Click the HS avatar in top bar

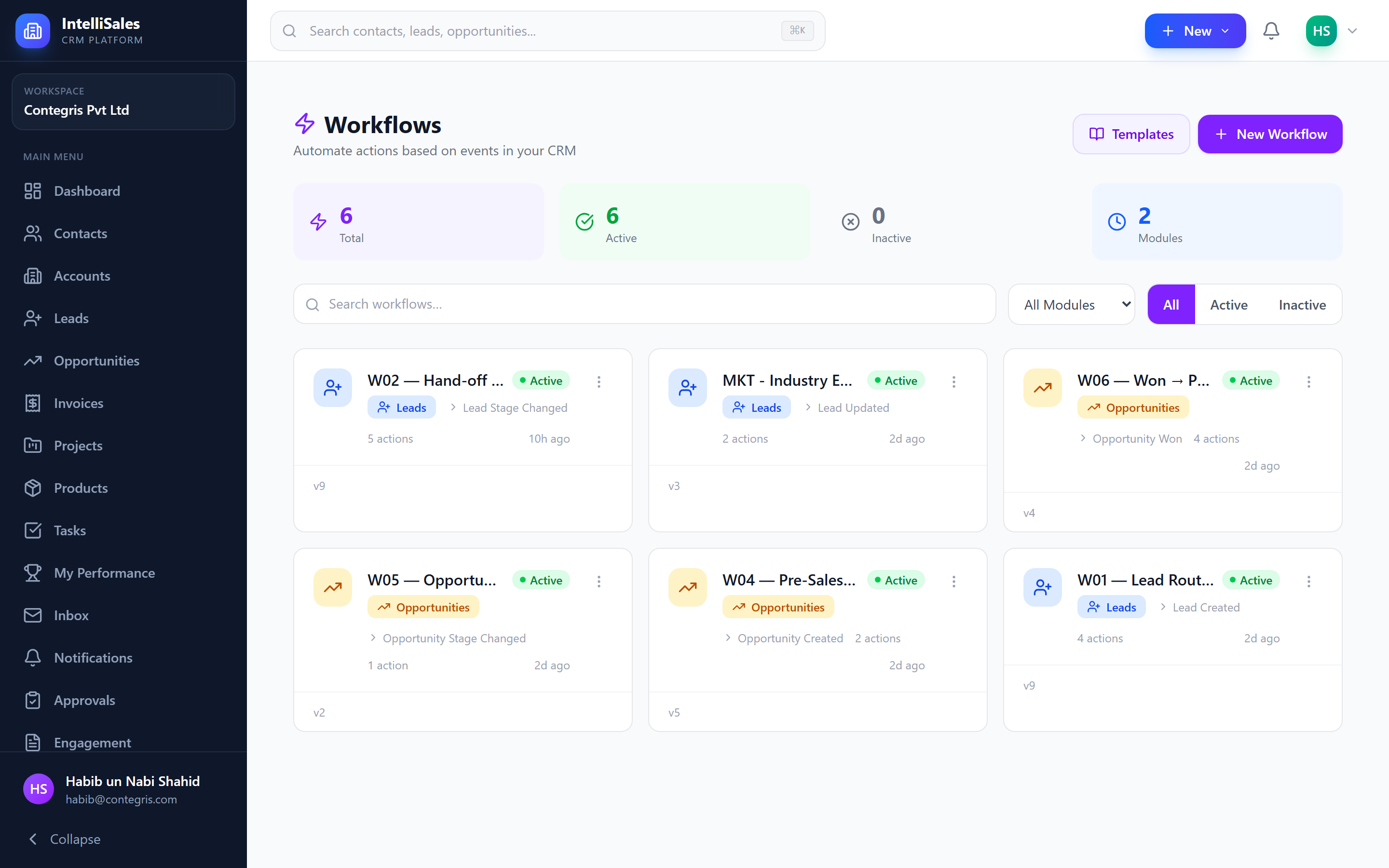point(1321,31)
